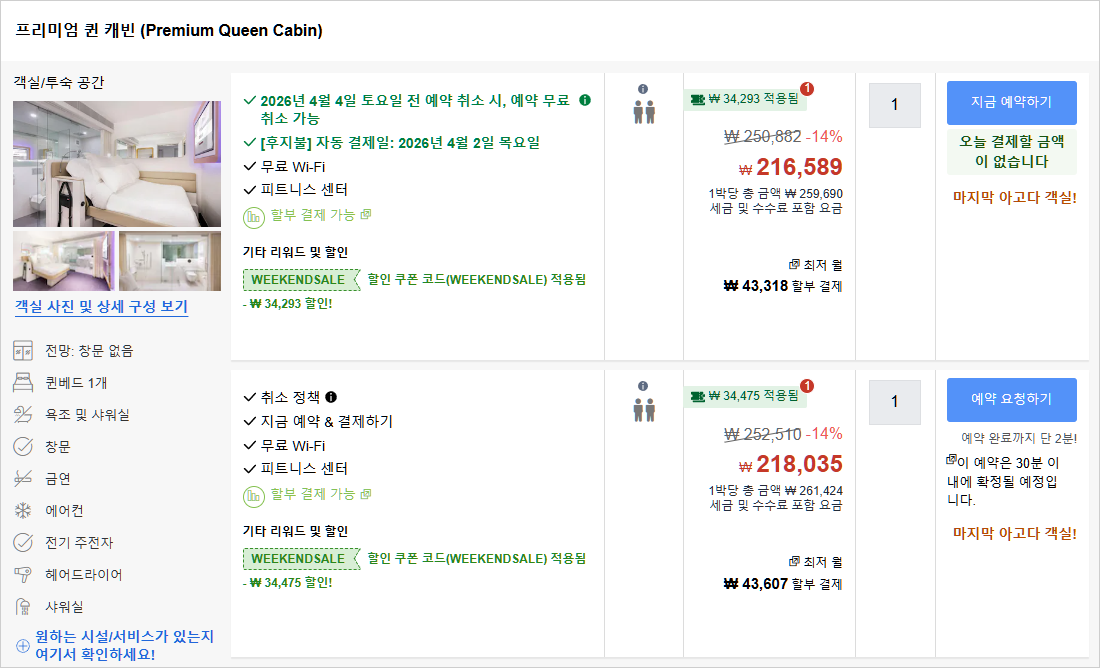
Task: Click ₩43,318 할부 결제 link
Action: tap(783, 286)
